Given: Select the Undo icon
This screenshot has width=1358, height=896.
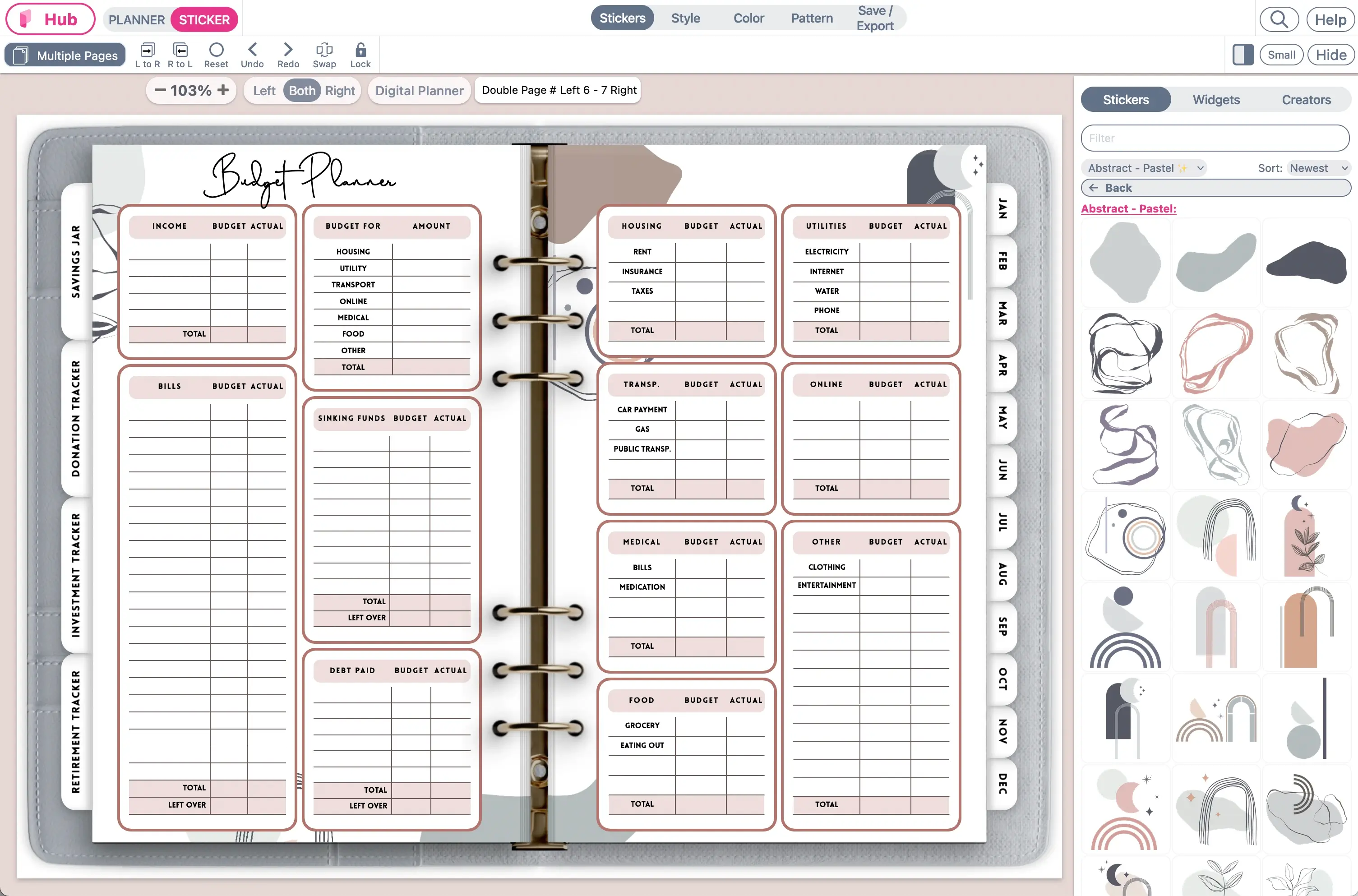Looking at the screenshot, I should point(251,54).
